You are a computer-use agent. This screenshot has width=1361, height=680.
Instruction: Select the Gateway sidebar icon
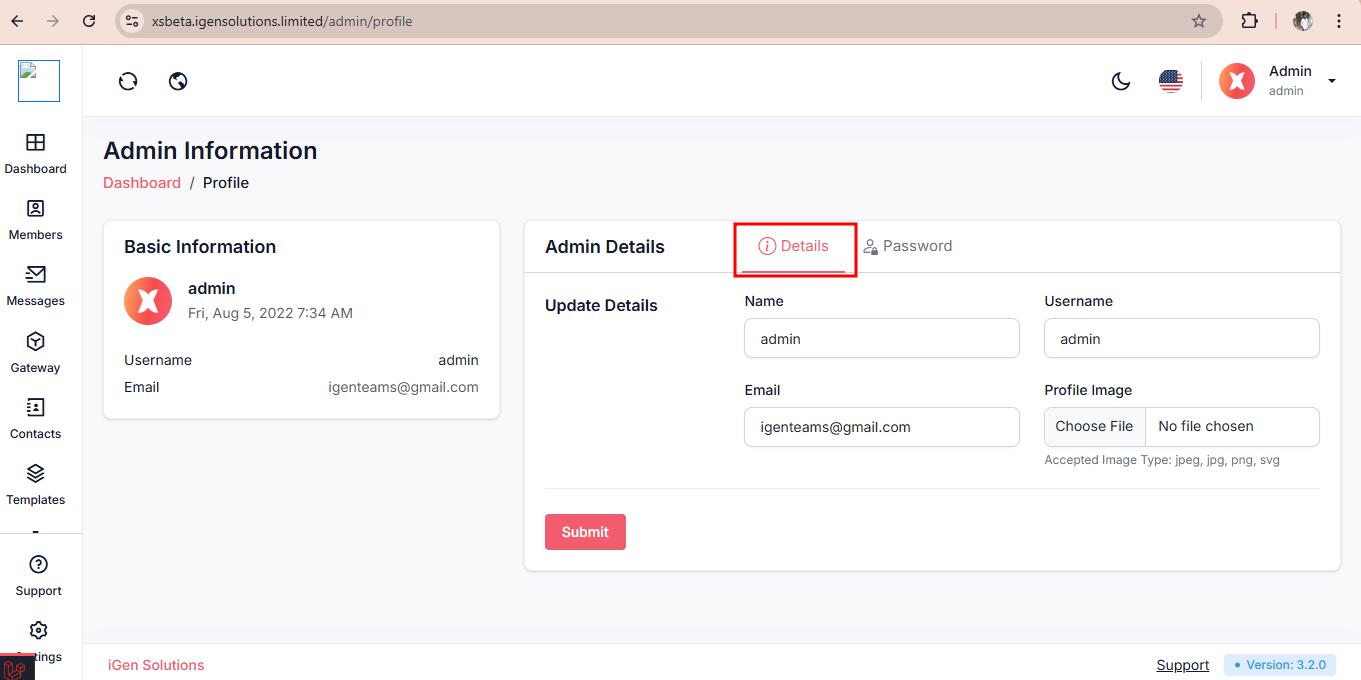pos(35,342)
